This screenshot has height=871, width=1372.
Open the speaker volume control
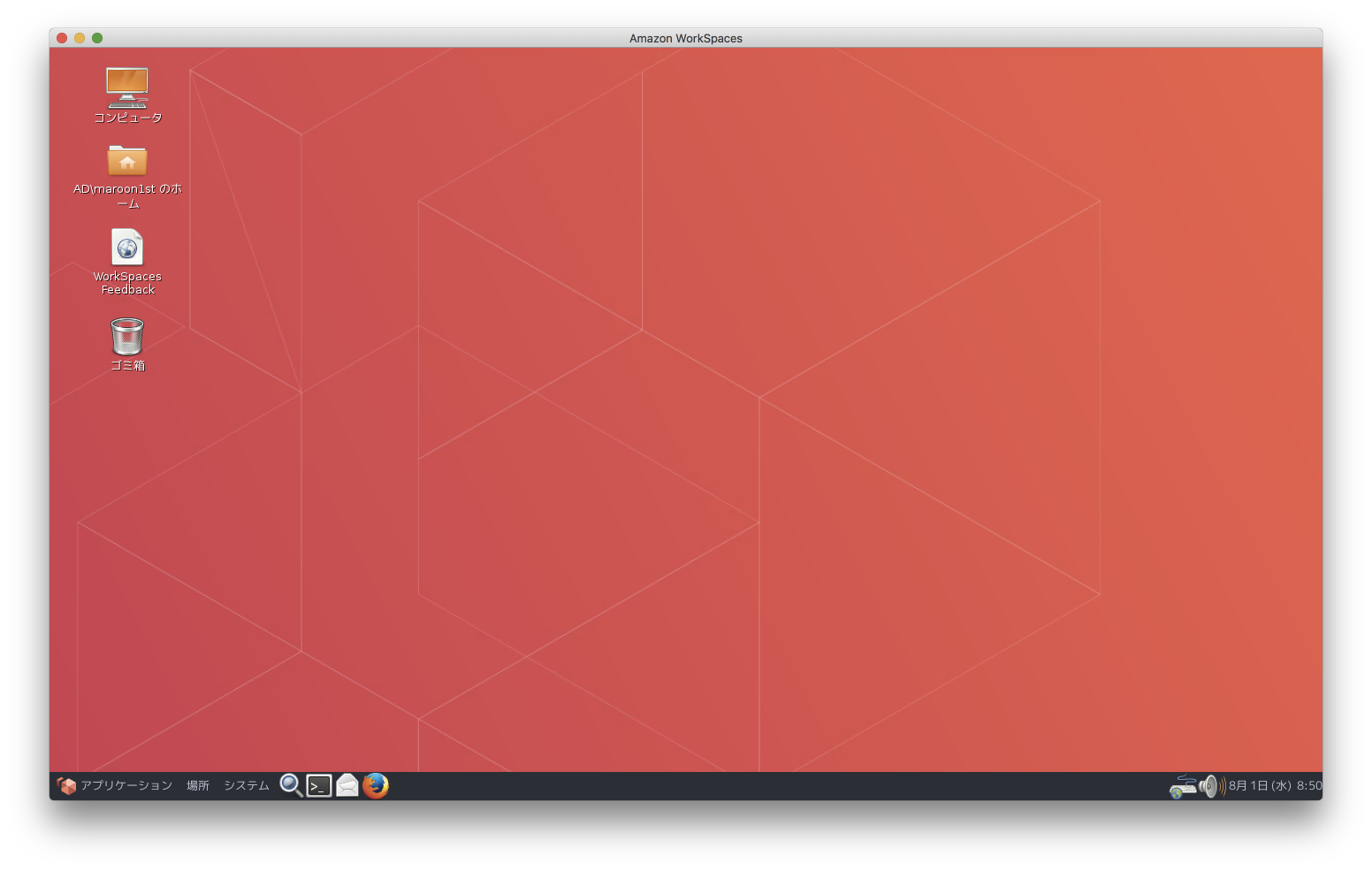pos(1212,785)
